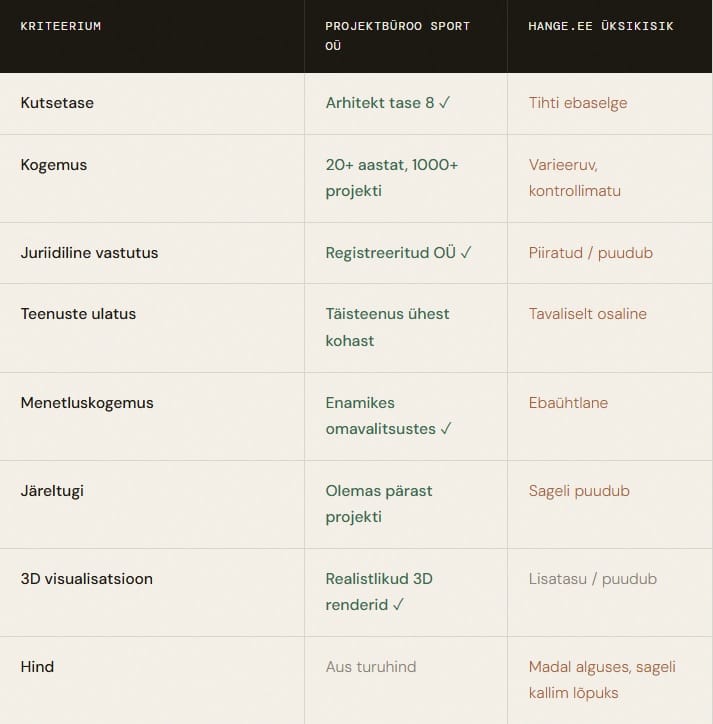Select the 3D visualisatsioon criterion
The height and width of the screenshot is (724, 713).
86,579
